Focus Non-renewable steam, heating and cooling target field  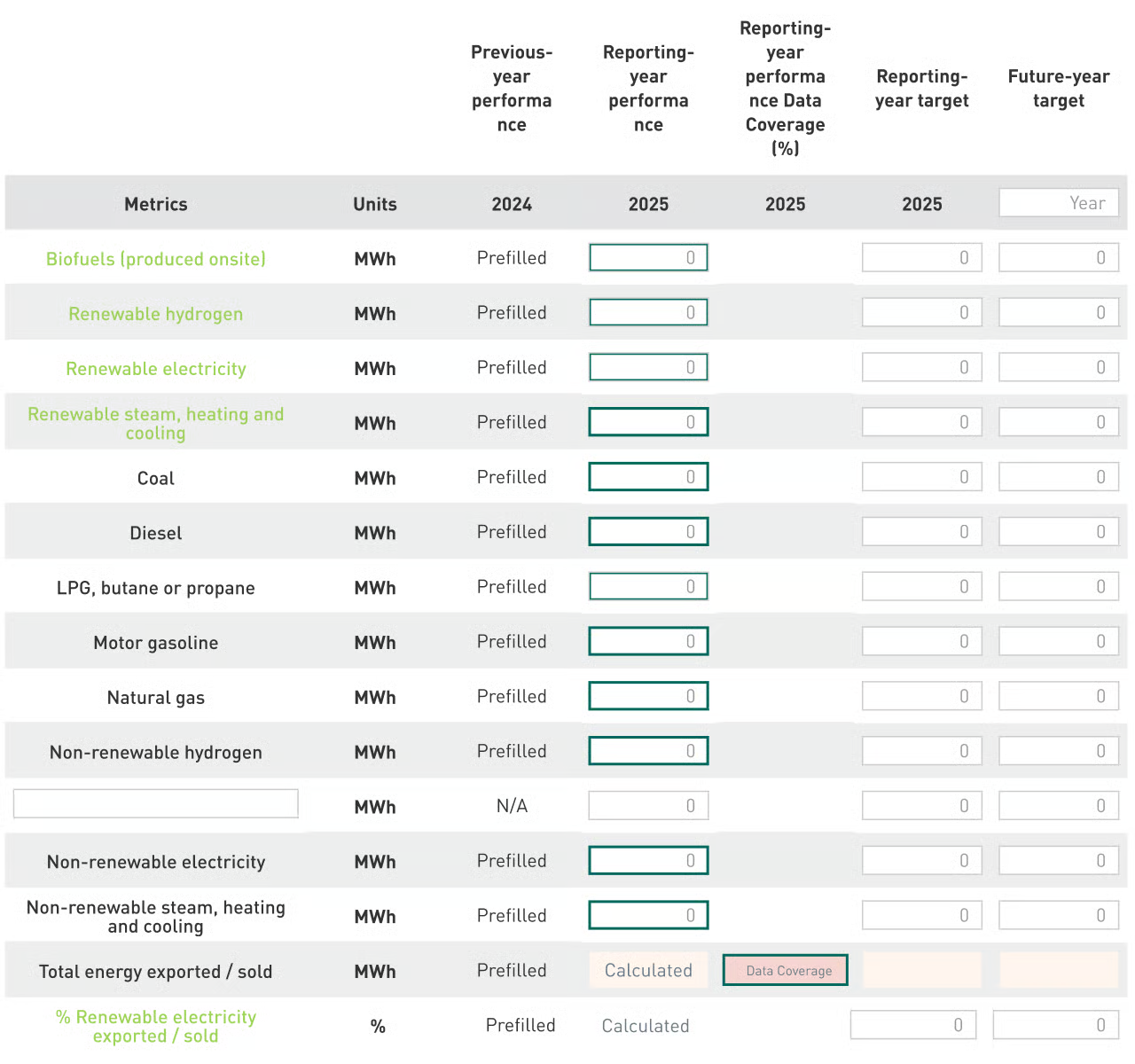[921, 916]
